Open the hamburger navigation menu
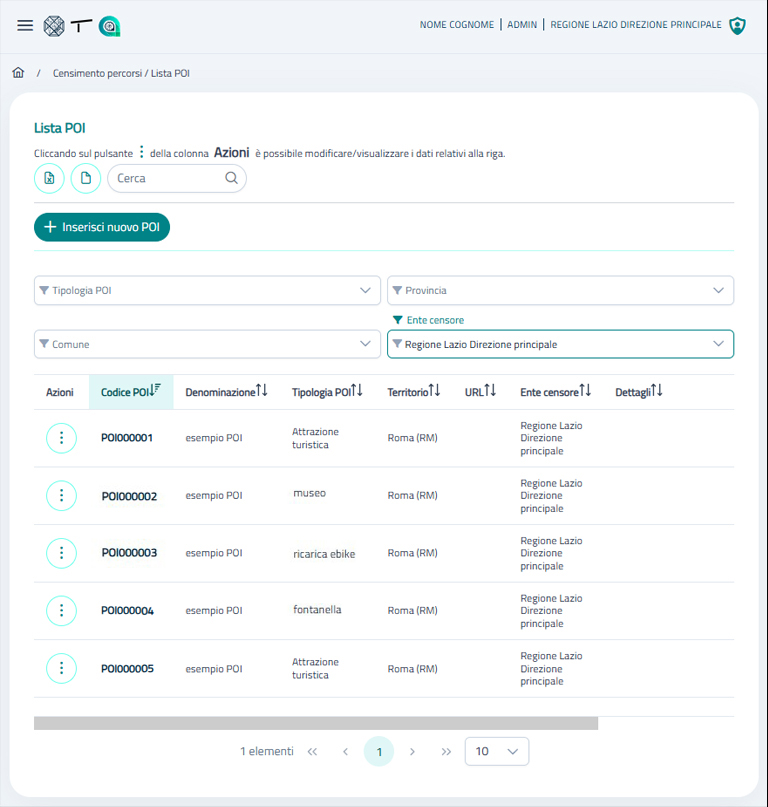768x807 pixels. pyautogui.click(x=25, y=26)
